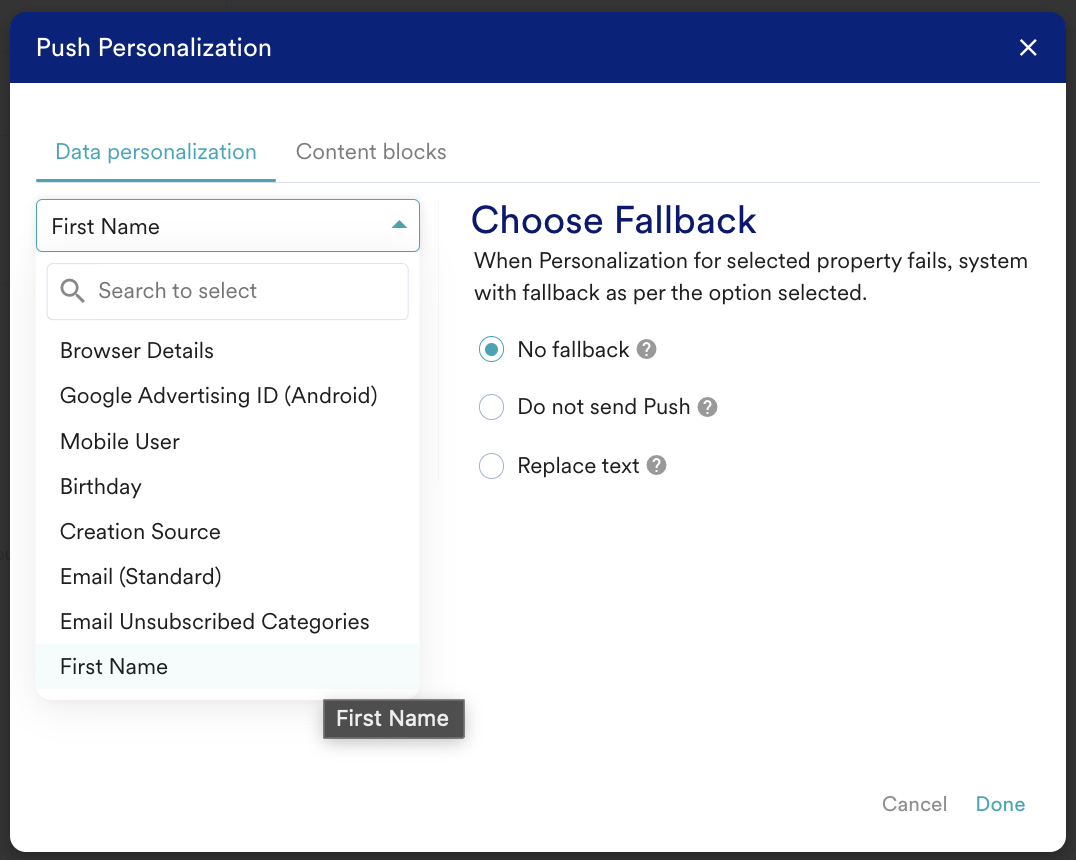Select Birthday from the property list
Image resolution: width=1076 pixels, height=860 pixels.
(227, 487)
